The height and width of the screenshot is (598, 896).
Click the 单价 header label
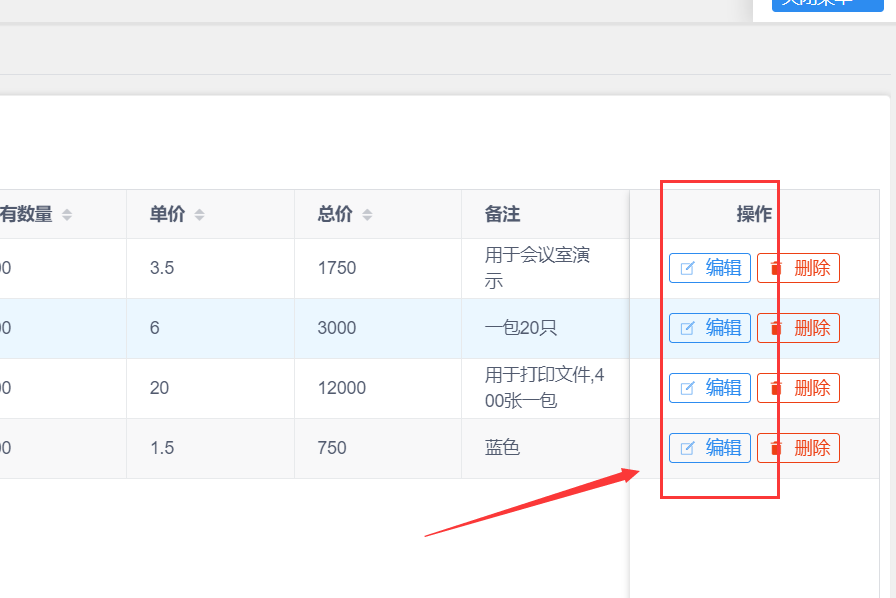pyautogui.click(x=167, y=214)
